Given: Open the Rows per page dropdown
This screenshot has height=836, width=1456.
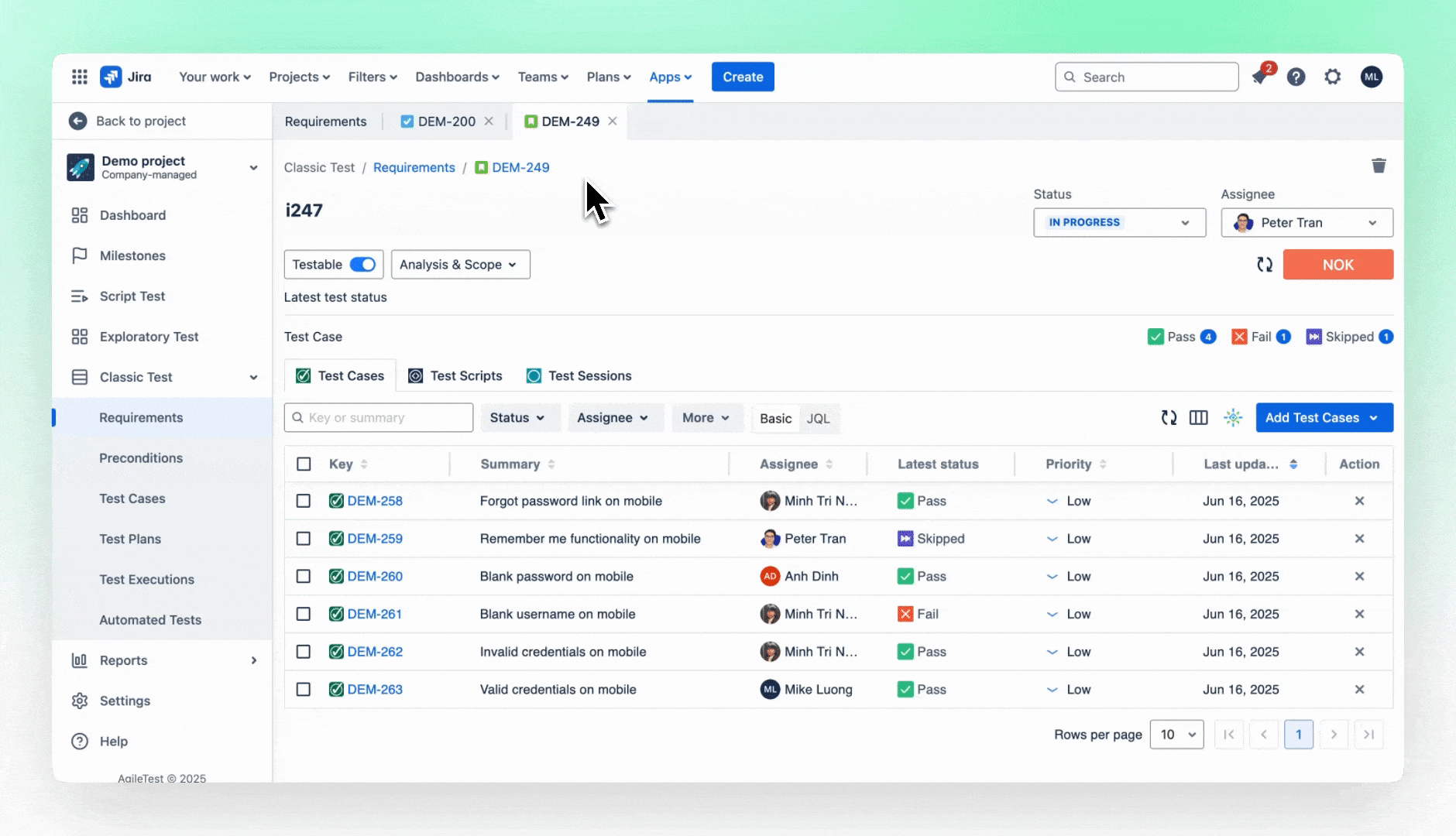Looking at the screenshot, I should click(1176, 734).
